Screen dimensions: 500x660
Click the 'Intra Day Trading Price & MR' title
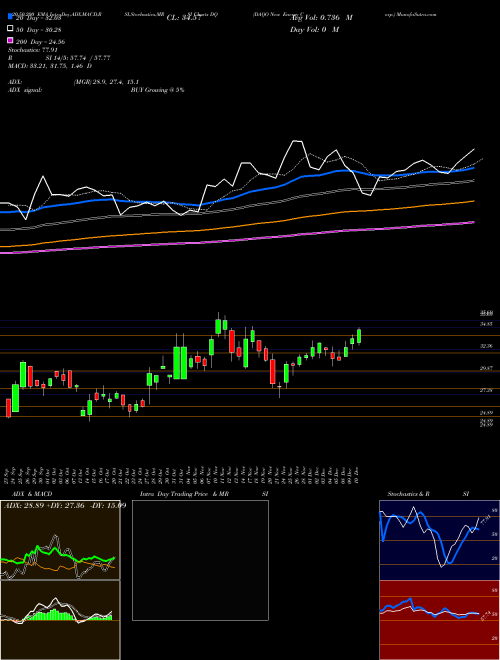(184, 494)
